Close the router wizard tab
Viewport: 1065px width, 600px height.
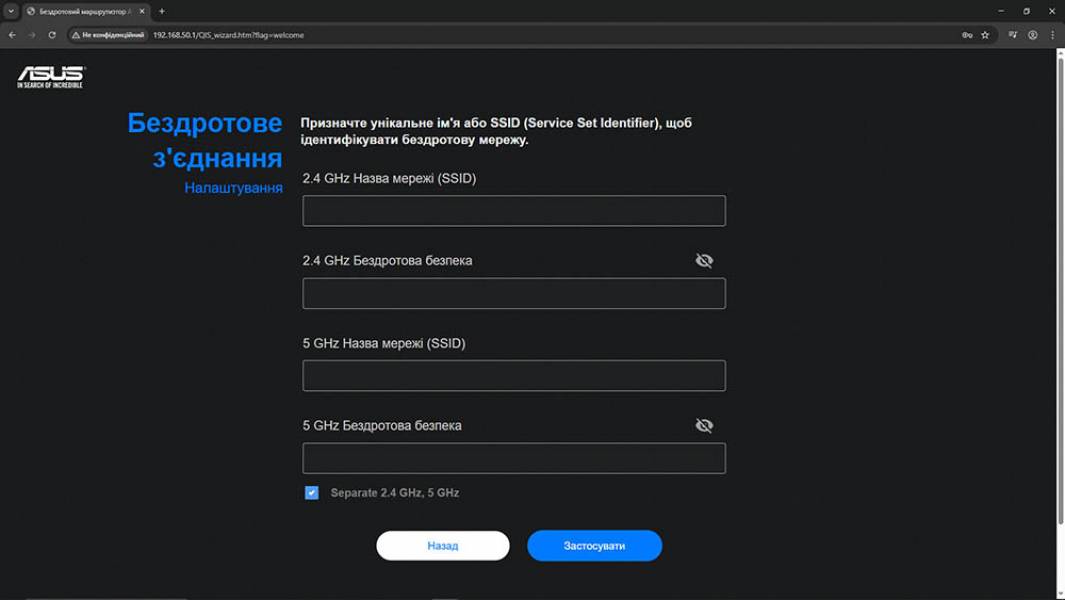pyautogui.click(x=142, y=11)
